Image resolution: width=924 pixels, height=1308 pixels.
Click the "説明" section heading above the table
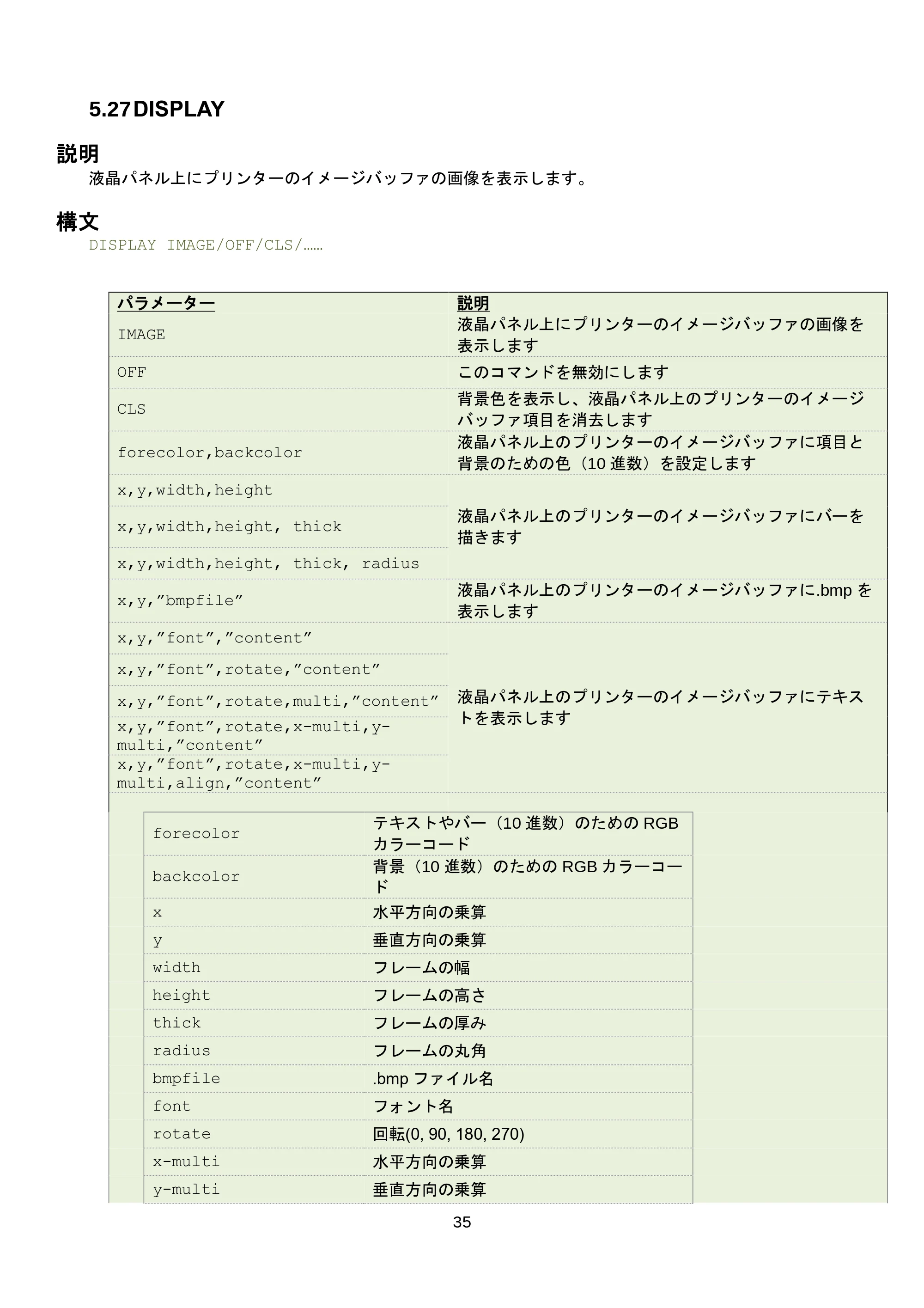tap(78, 154)
